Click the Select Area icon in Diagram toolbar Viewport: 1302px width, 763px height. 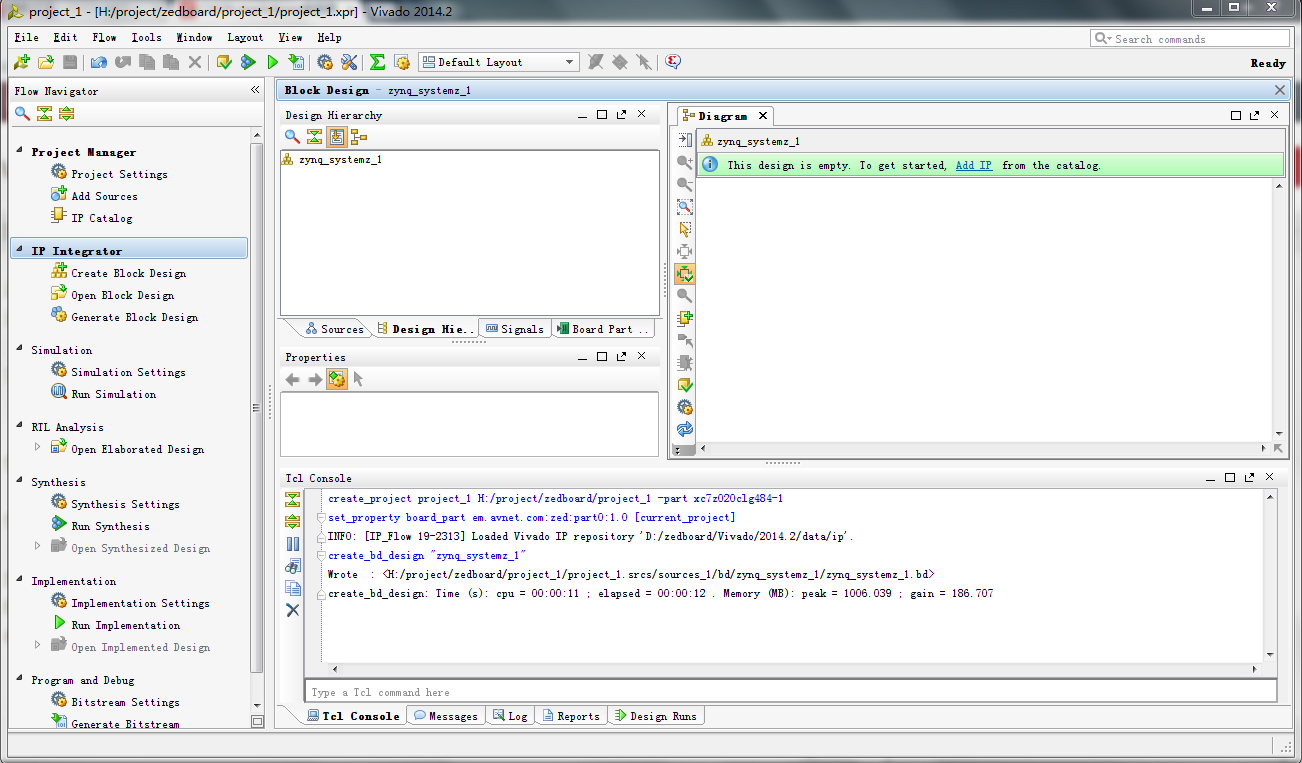pos(685,229)
